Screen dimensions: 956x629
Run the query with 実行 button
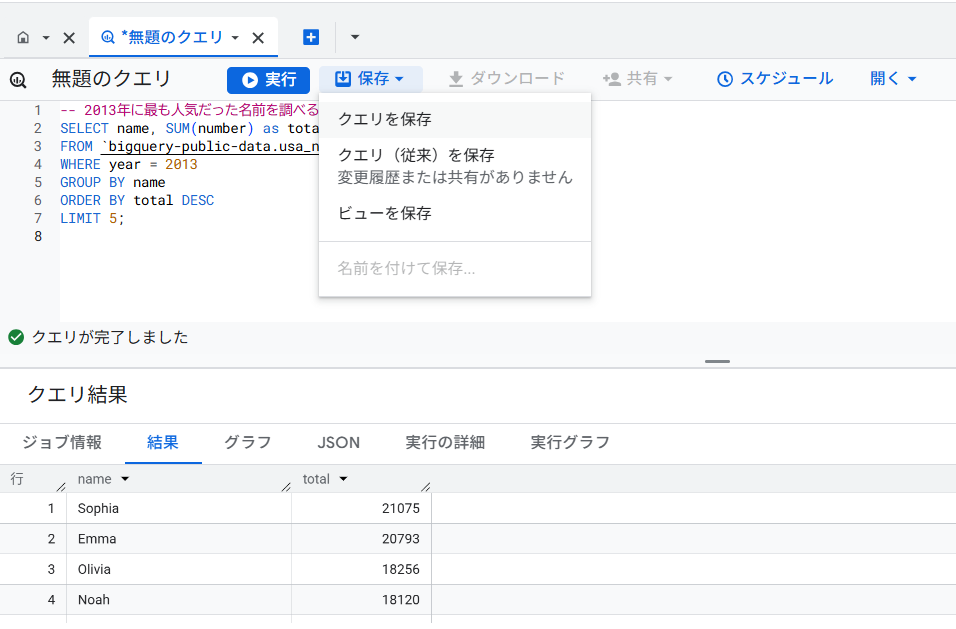268,80
